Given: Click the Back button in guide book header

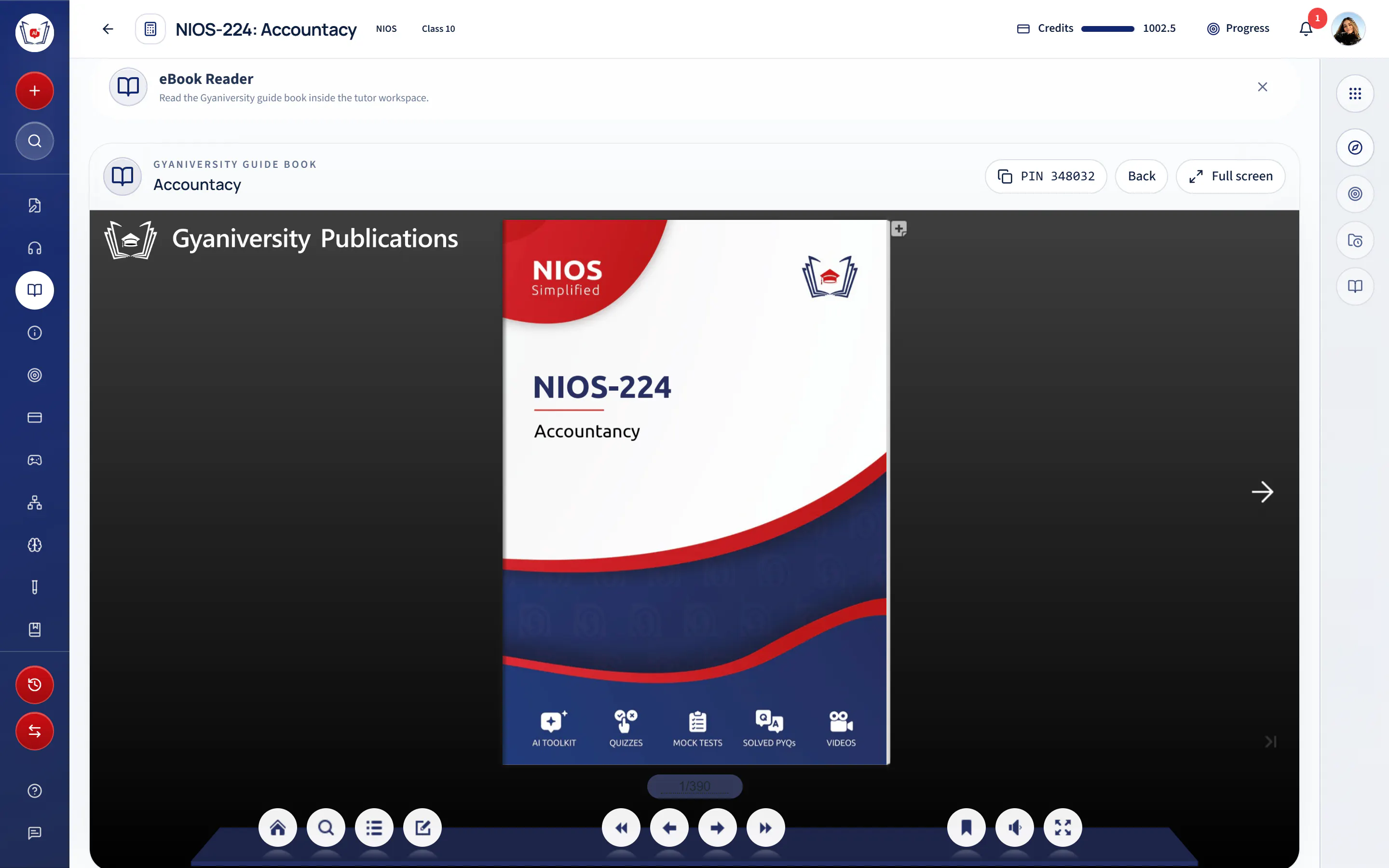Looking at the screenshot, I should pos(1141,176).
